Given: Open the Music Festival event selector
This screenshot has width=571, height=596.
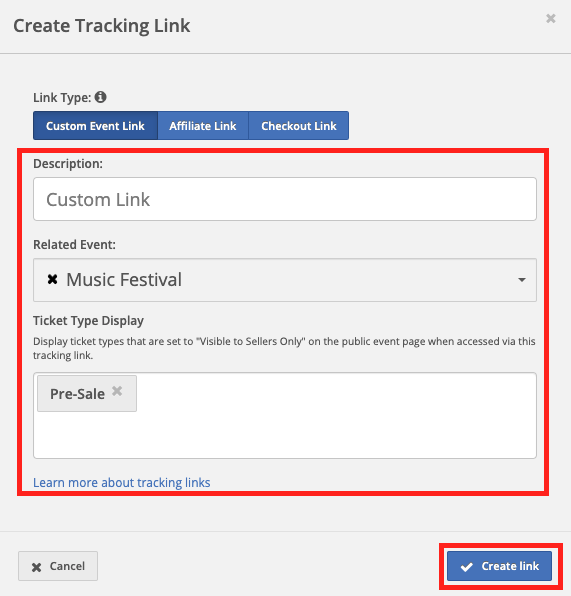Looking at the screenshot, I should [x=285, y=280].
